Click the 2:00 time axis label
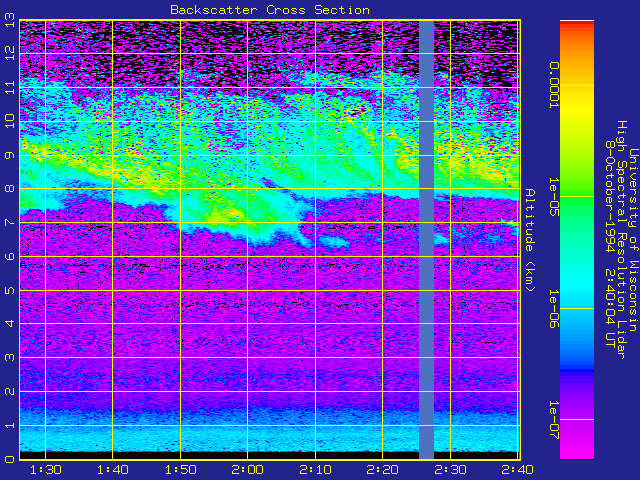The width and height of the screenshot is (640, 480). [x=248, y=470]
